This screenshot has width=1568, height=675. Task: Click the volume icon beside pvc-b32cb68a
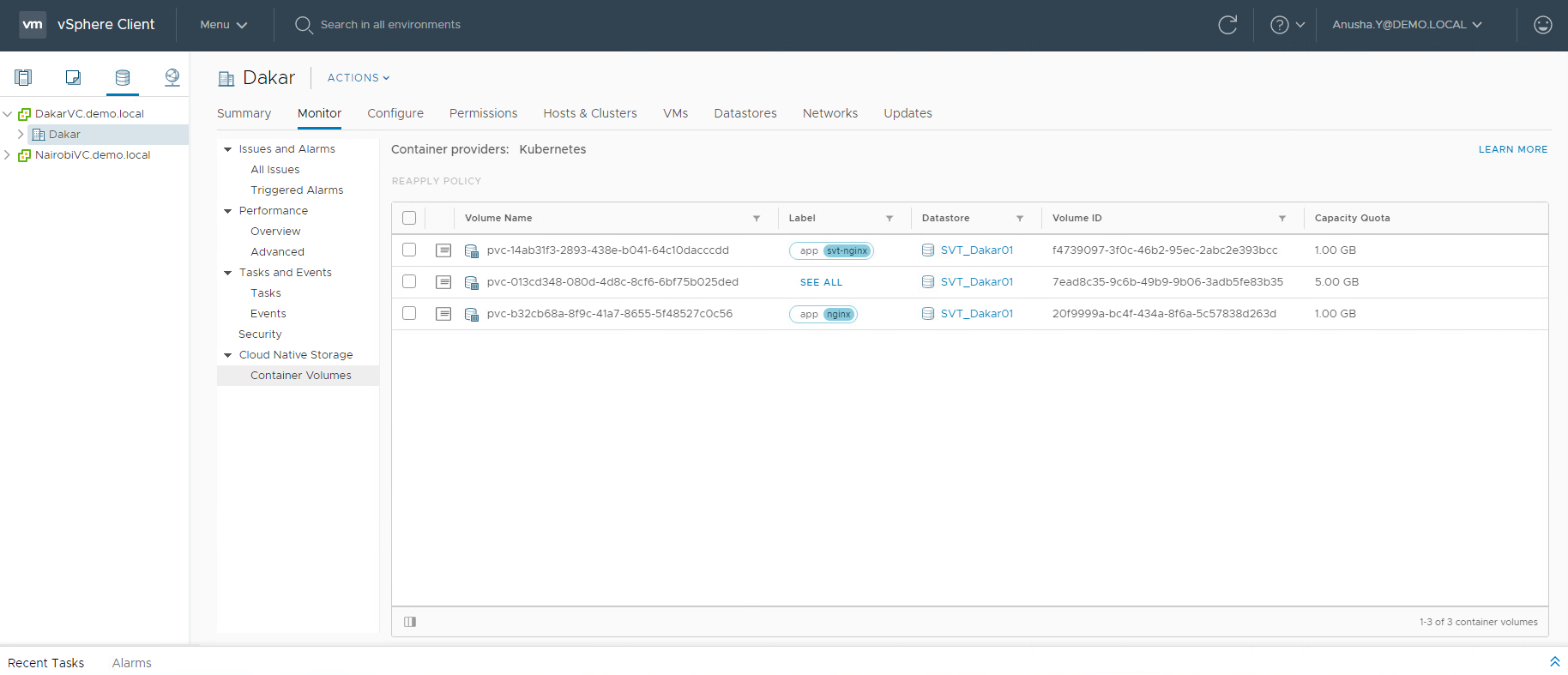coord(471,314)
